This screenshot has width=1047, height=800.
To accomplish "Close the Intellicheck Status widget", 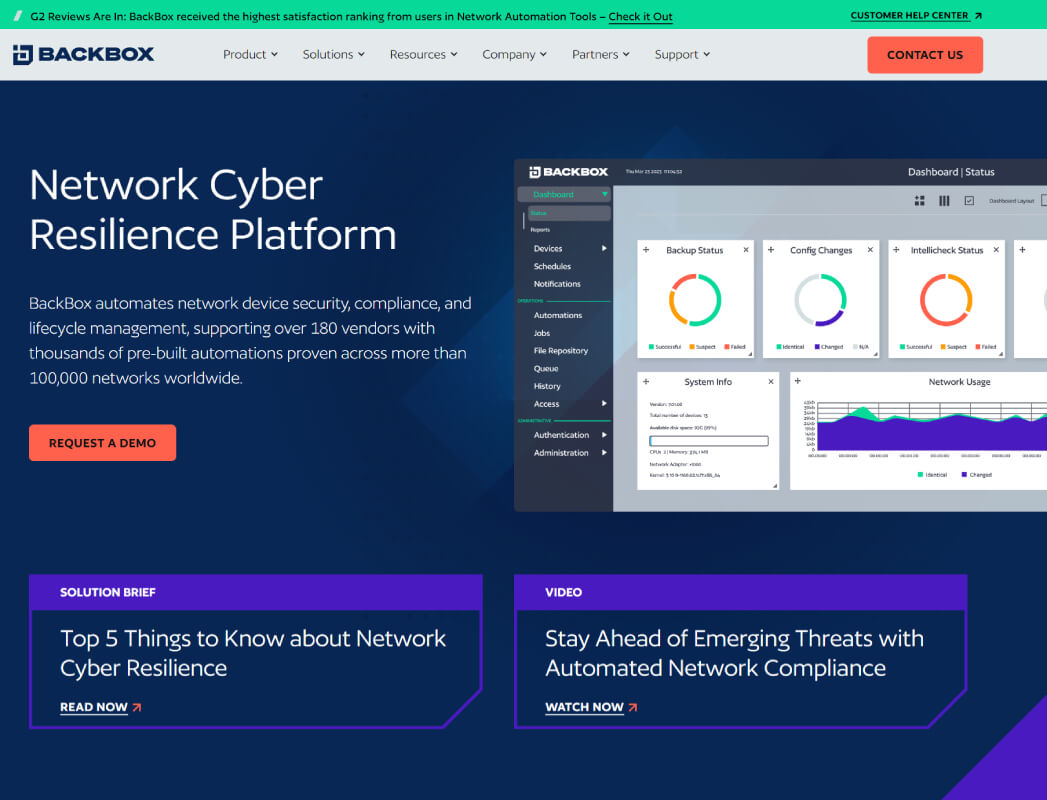I will coord(996,250).
